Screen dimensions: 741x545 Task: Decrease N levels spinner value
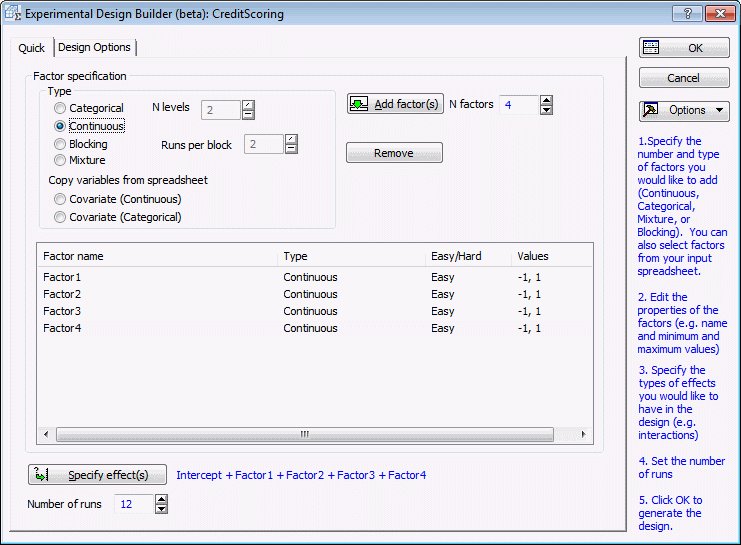(x=248, y=114)
